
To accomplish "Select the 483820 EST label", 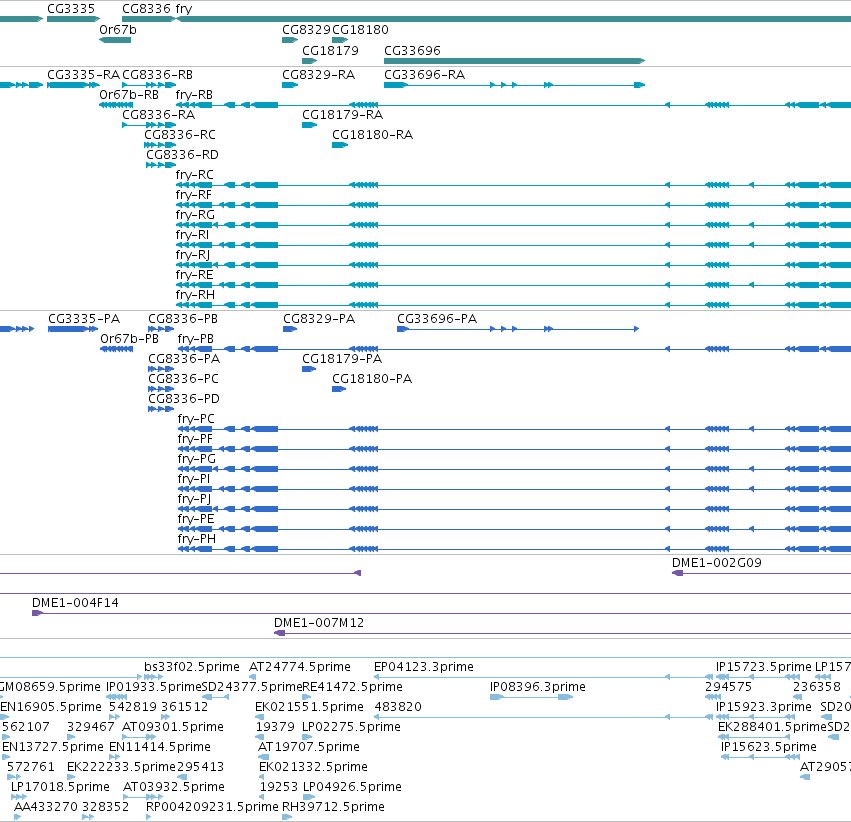I will [x=398, y=707].
